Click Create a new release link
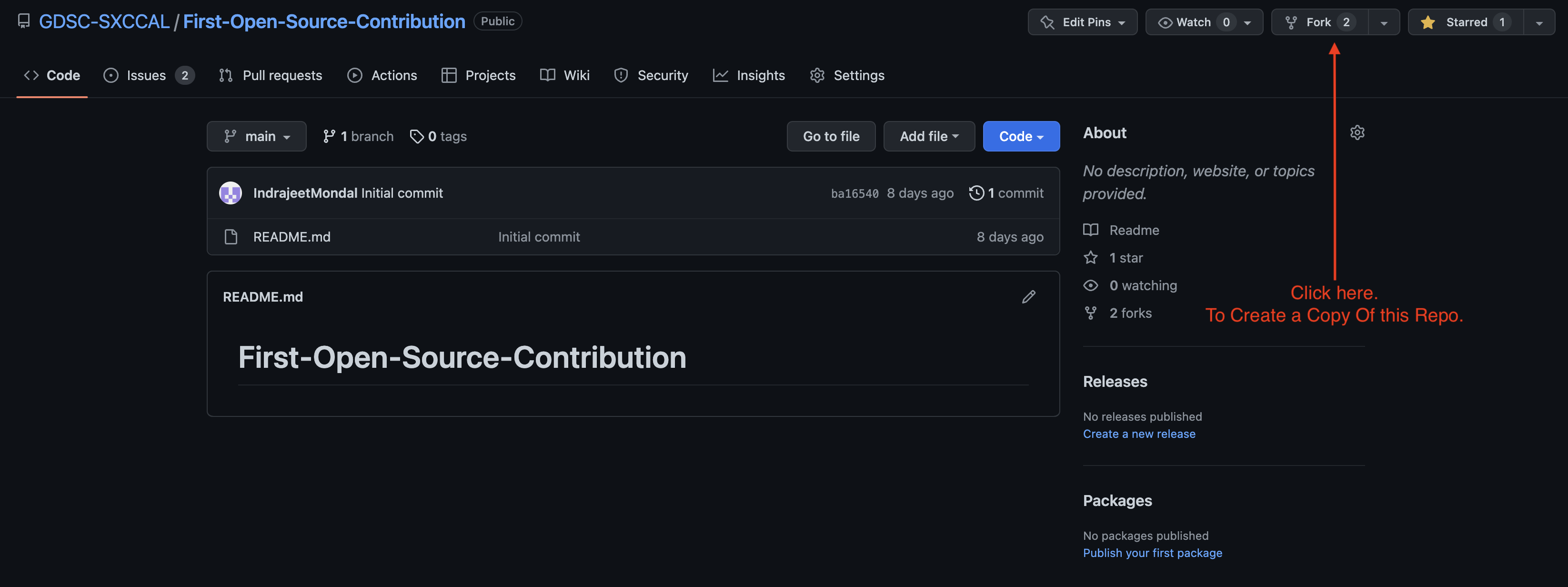 (x=1138, y=434)
